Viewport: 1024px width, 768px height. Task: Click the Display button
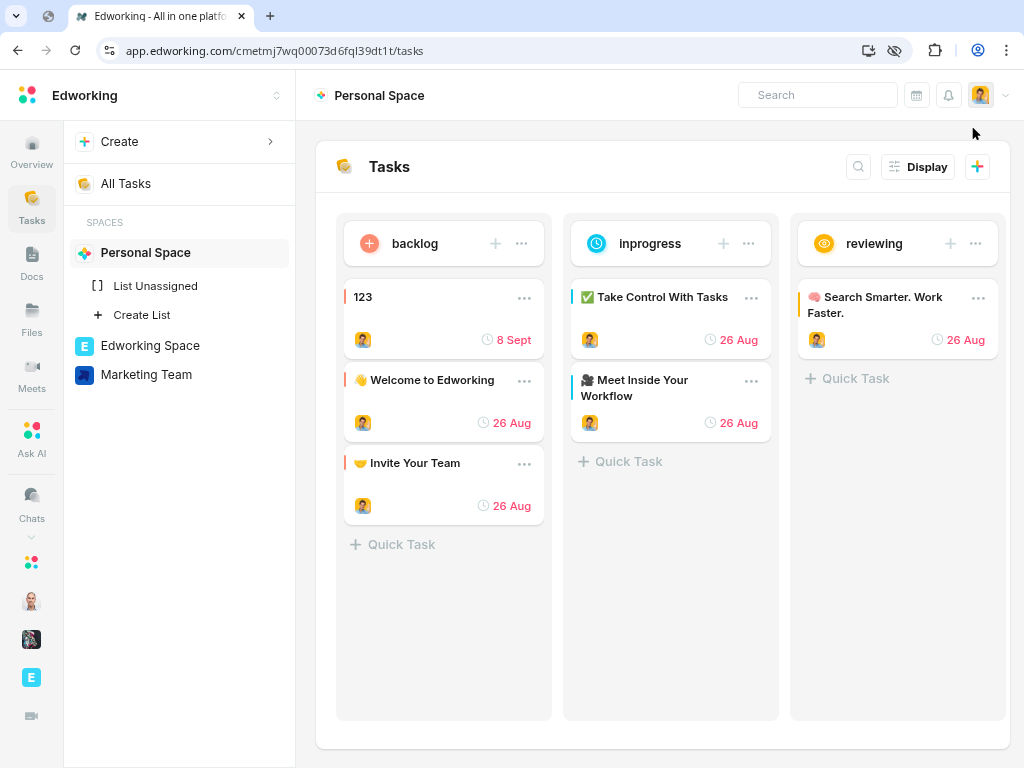[917, 167]
